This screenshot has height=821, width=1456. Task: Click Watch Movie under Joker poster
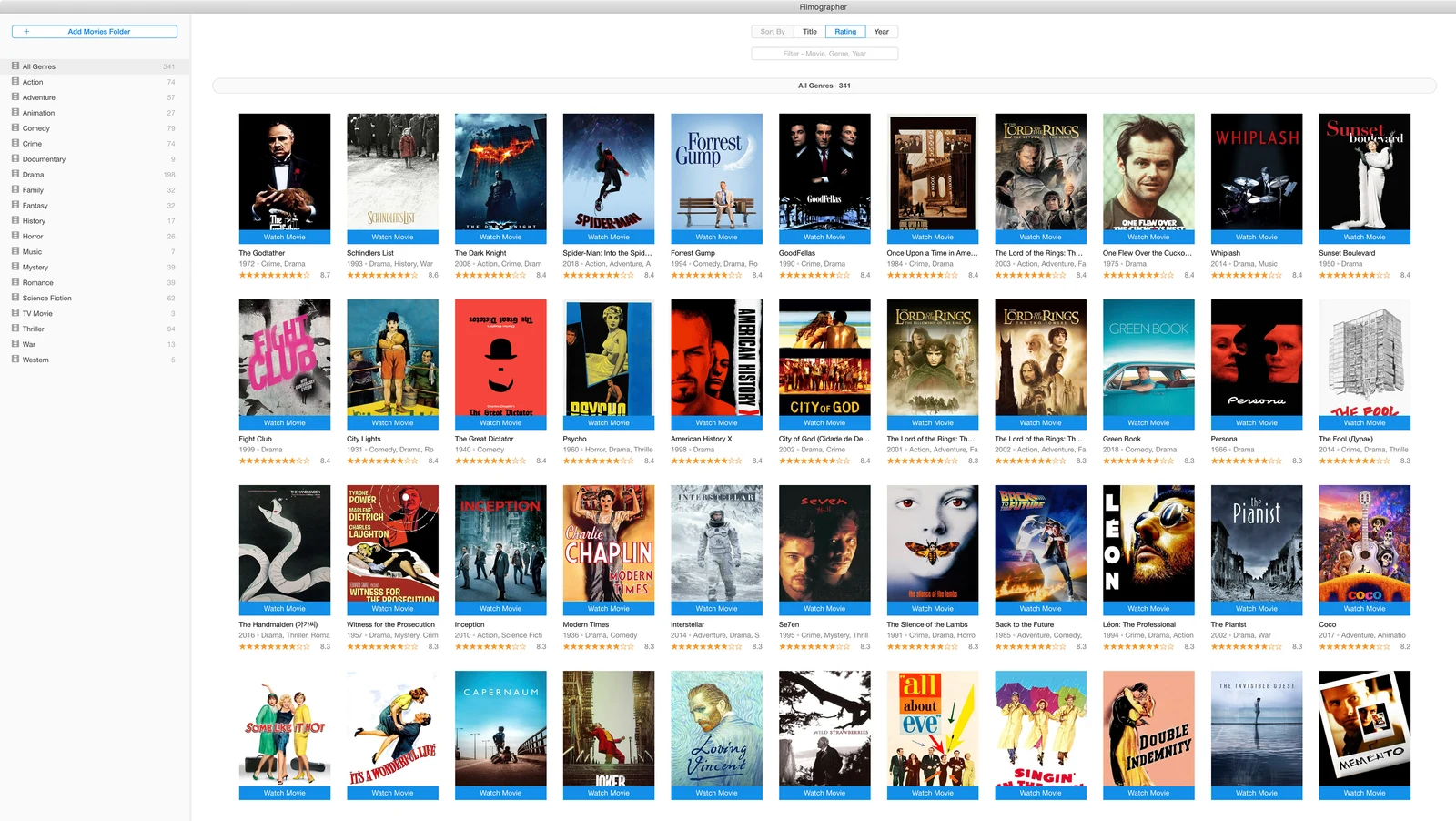[x=609, y=793]
